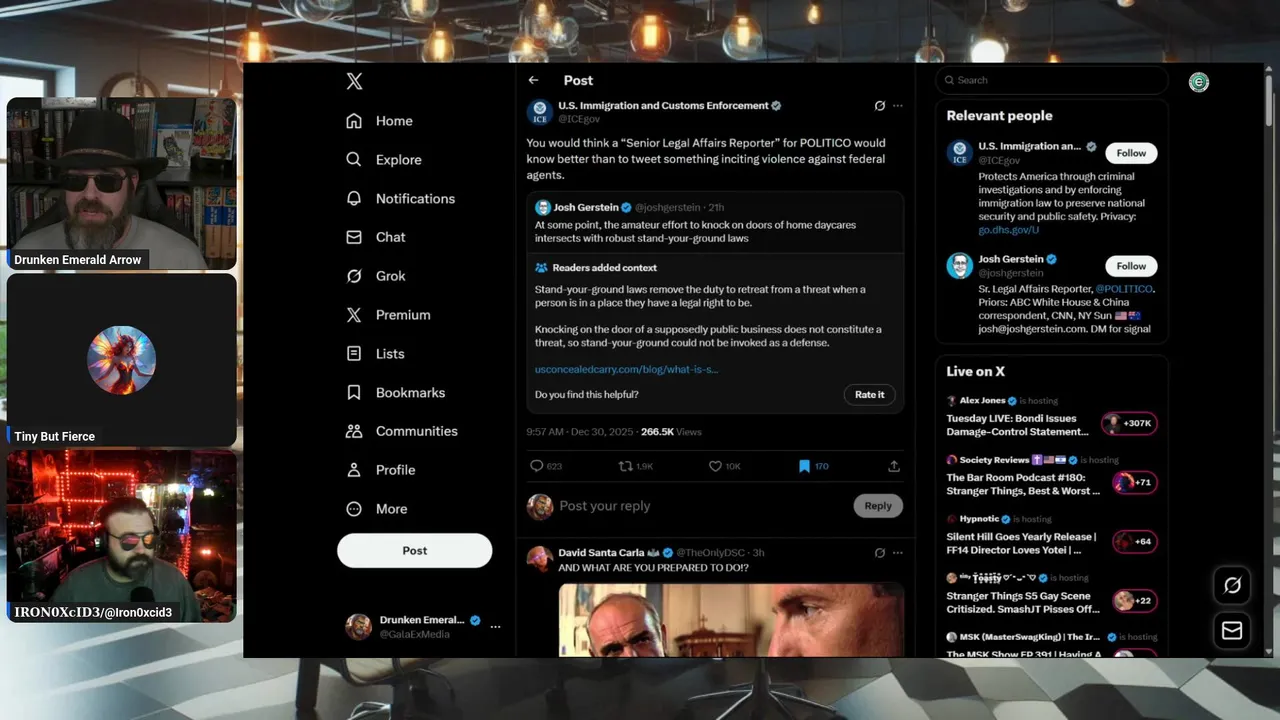Open the @POLITICO mention link in bio
Image resolution: width=1280 pixels, height=720 pixels.
[1123, 289]
